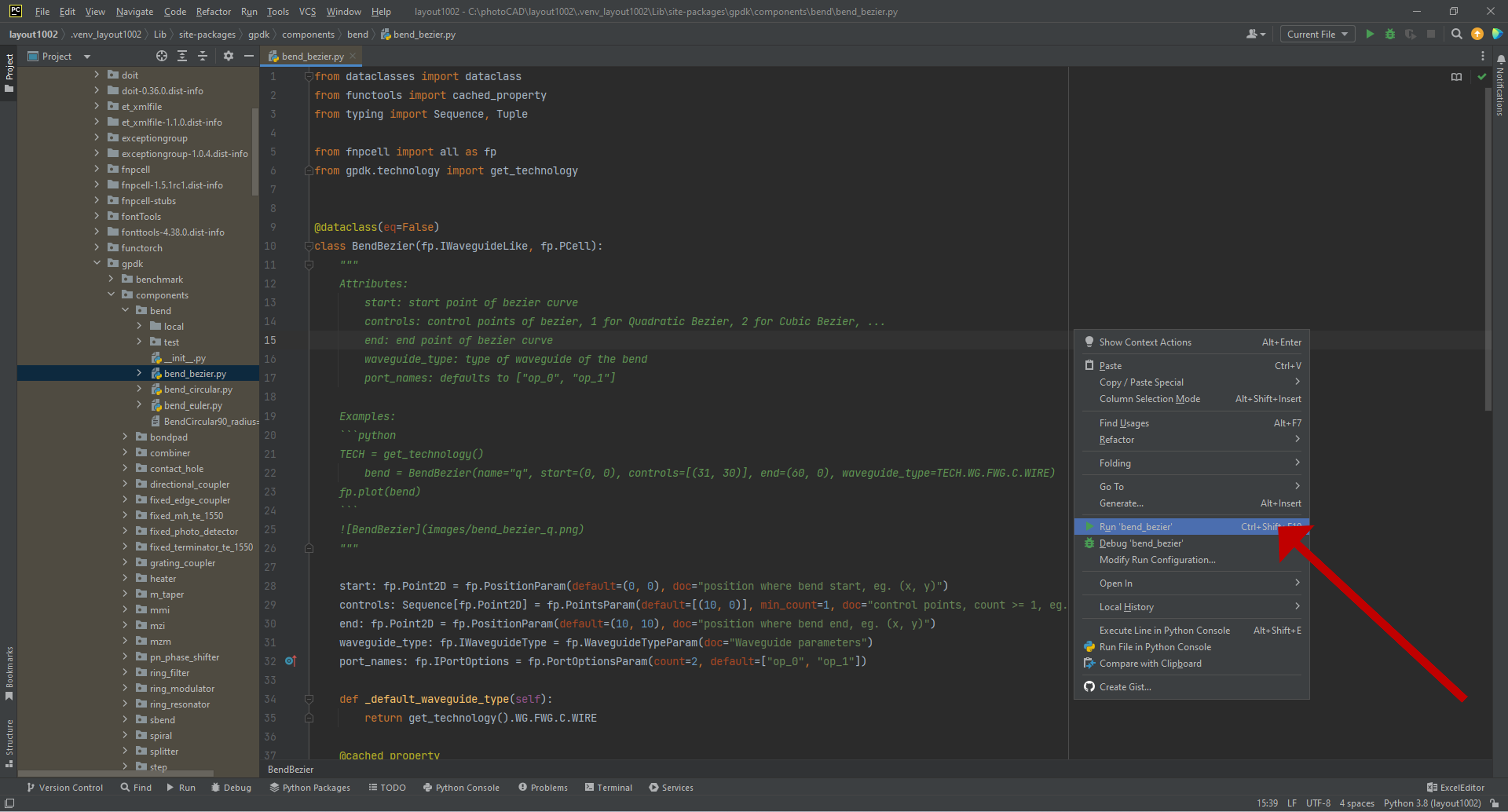Toggle Column Selection Mode in the context menu

pos(1191,398)
